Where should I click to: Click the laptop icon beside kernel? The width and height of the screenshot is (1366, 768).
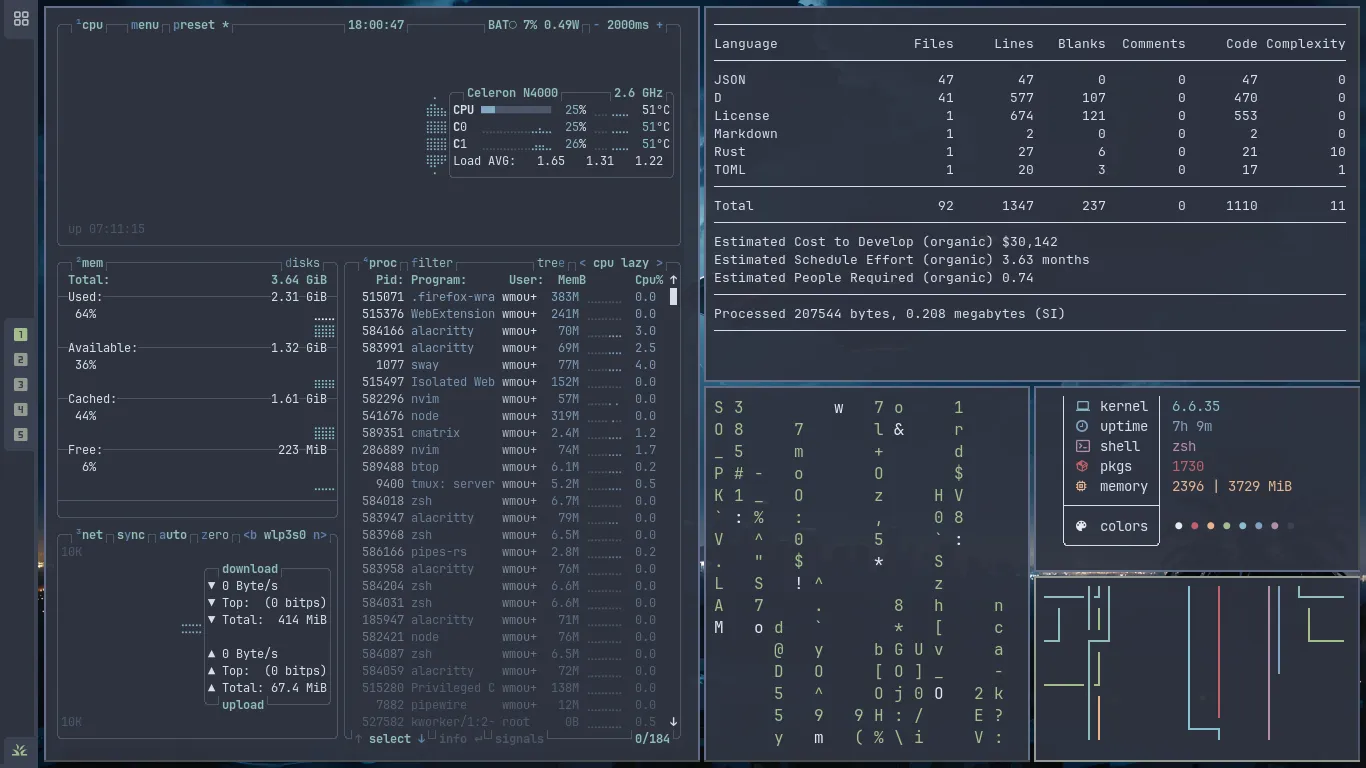[1082, 407]
